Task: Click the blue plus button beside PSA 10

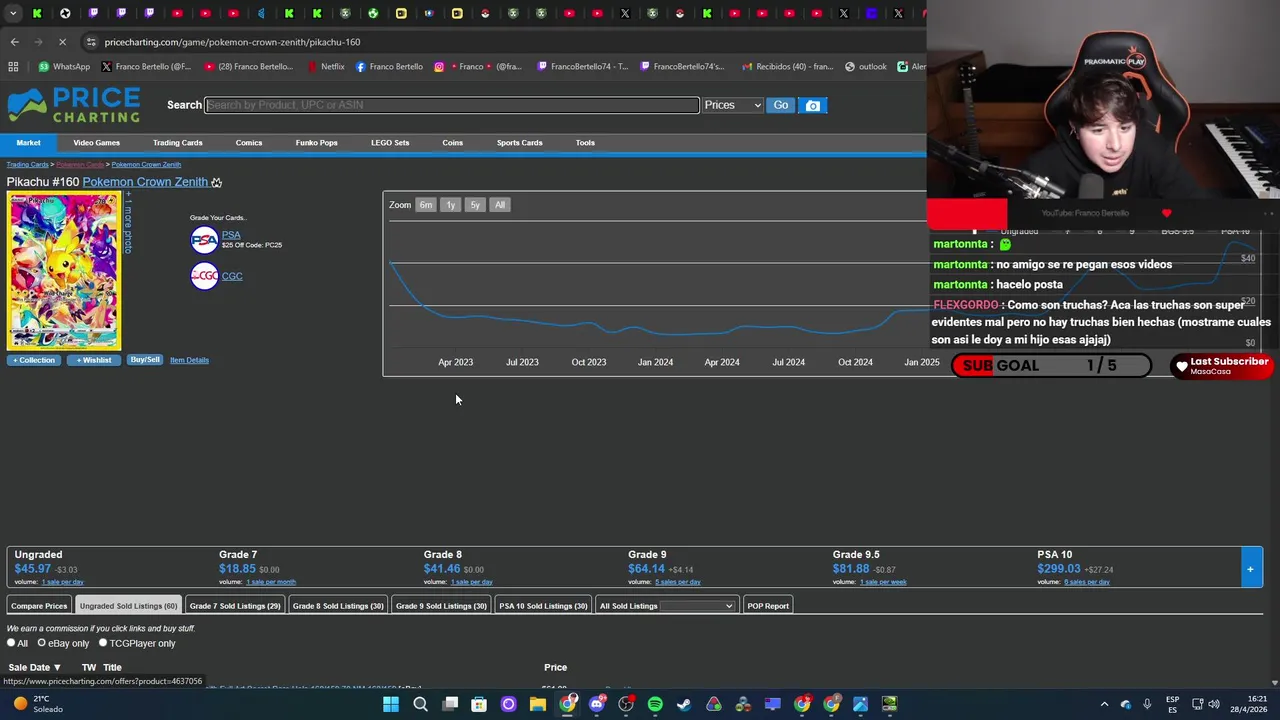Action: coord(1250,569)
